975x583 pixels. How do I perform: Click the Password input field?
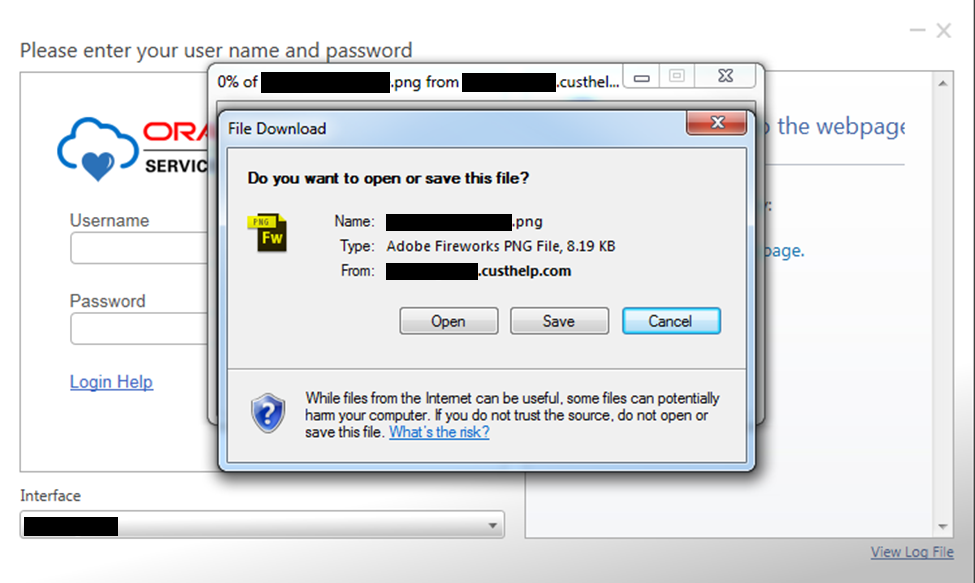click(139, 328)
